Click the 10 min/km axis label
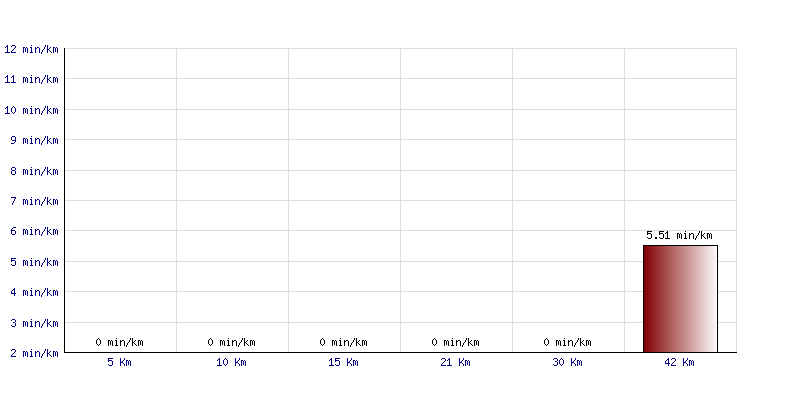This screenshot has height=400, width=800. (x=31, y=110)
